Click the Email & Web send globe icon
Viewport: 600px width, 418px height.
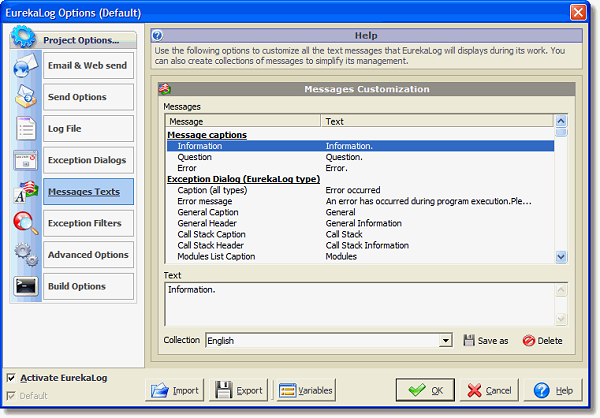pos(26,65)
